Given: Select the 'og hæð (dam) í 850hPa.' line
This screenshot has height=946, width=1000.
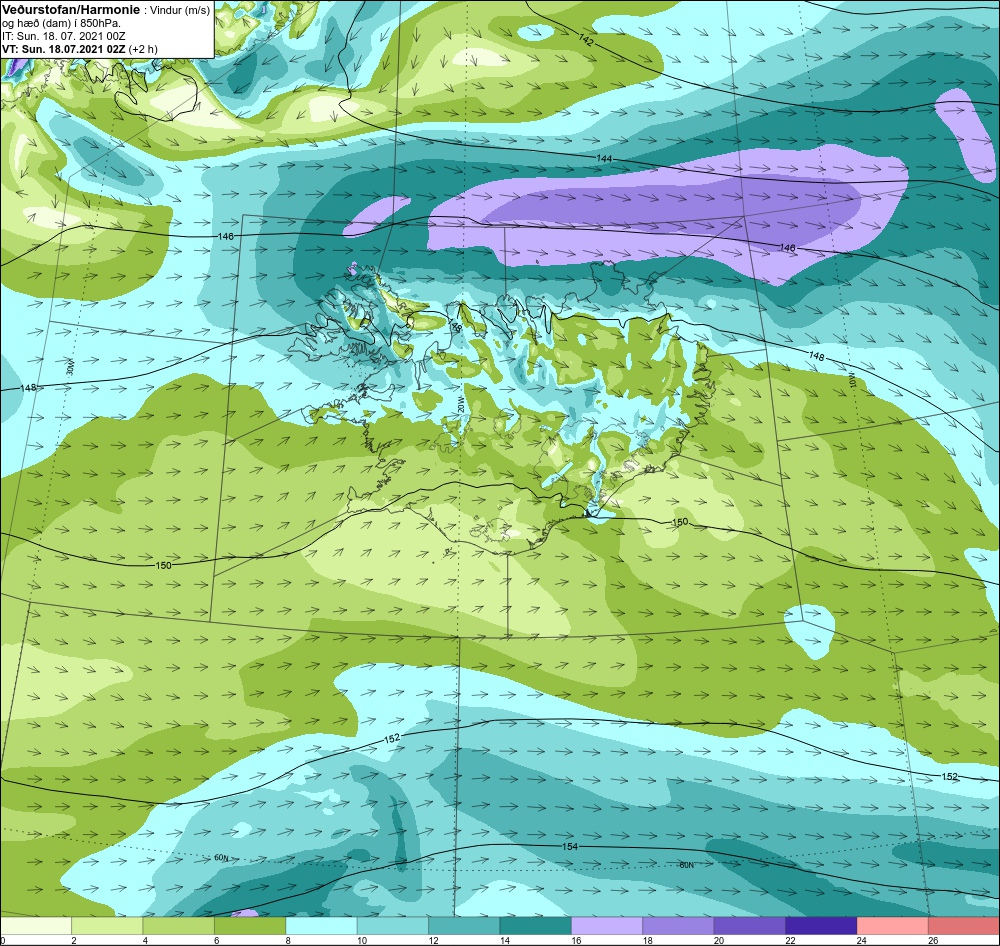Looking at the screenshot, I should (x=61, y=23).
